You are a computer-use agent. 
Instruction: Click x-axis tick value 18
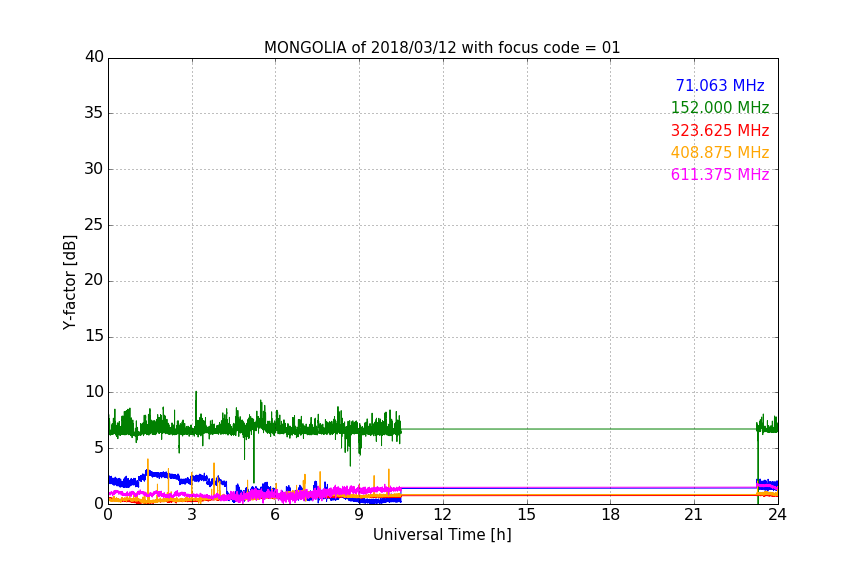pos(611,515)
